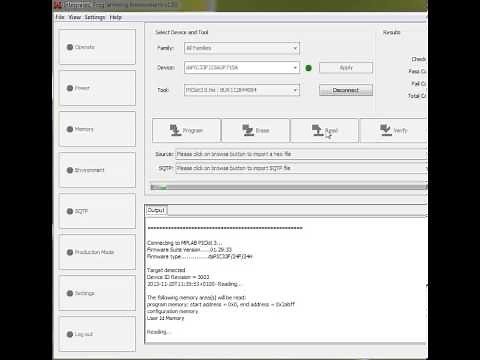
Task: Click the "Firmware type" output line
Action: pyautogui.click(x=200, y=257)
